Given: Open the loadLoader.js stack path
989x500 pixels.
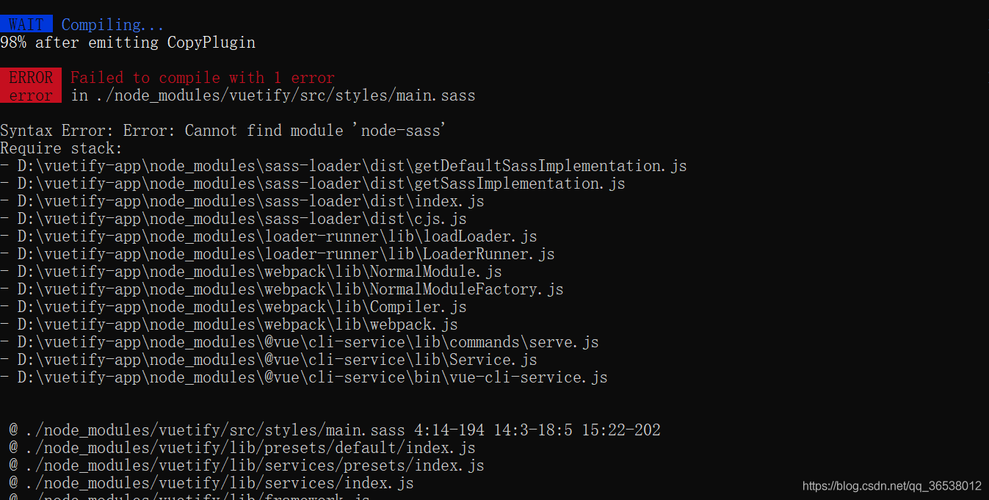Looking at the screenshot, I should pos(277,237).
